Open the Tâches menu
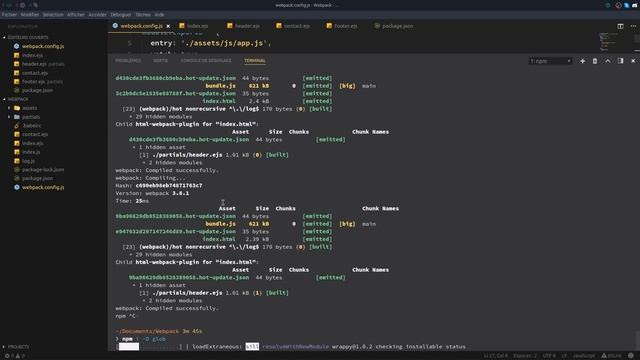The width and height of the screenshot is (640, 360). (143, 14)
